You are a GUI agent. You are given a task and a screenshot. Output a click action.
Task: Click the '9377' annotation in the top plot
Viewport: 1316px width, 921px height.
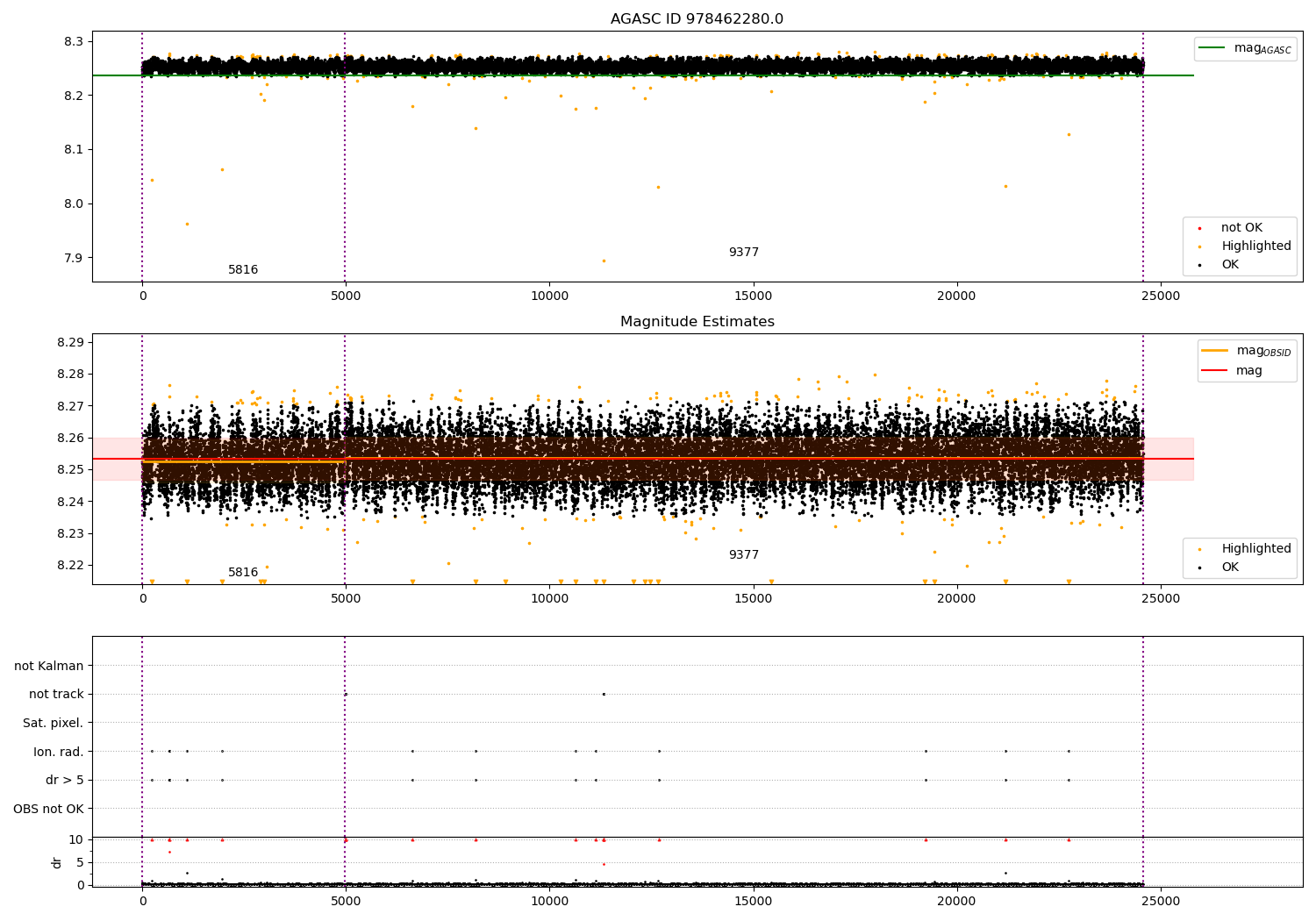pos(744,253)
